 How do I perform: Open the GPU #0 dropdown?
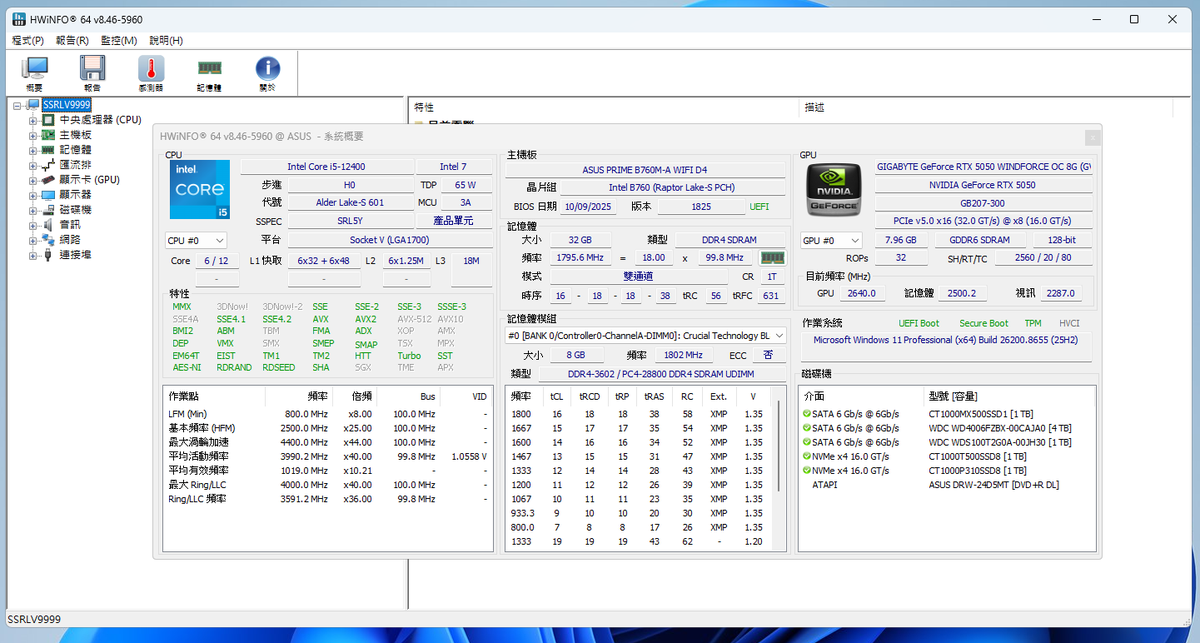coord(832,240)
